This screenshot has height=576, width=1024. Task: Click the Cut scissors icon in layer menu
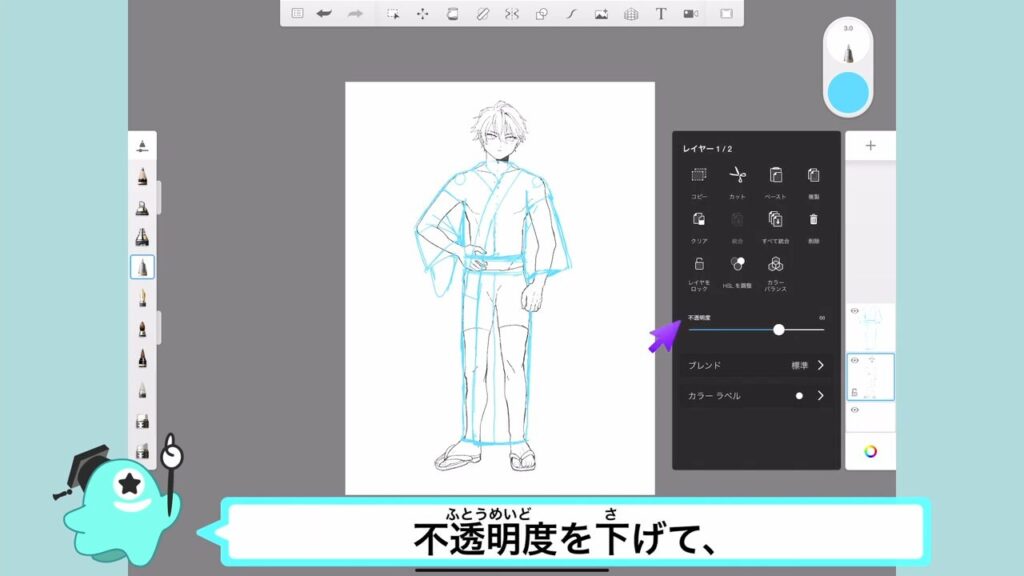(737, 176)
